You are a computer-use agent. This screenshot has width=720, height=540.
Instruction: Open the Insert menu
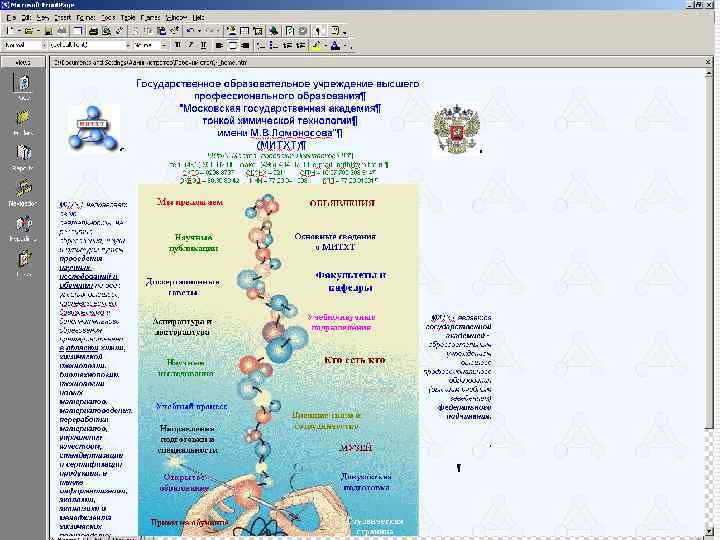point(62,17)
